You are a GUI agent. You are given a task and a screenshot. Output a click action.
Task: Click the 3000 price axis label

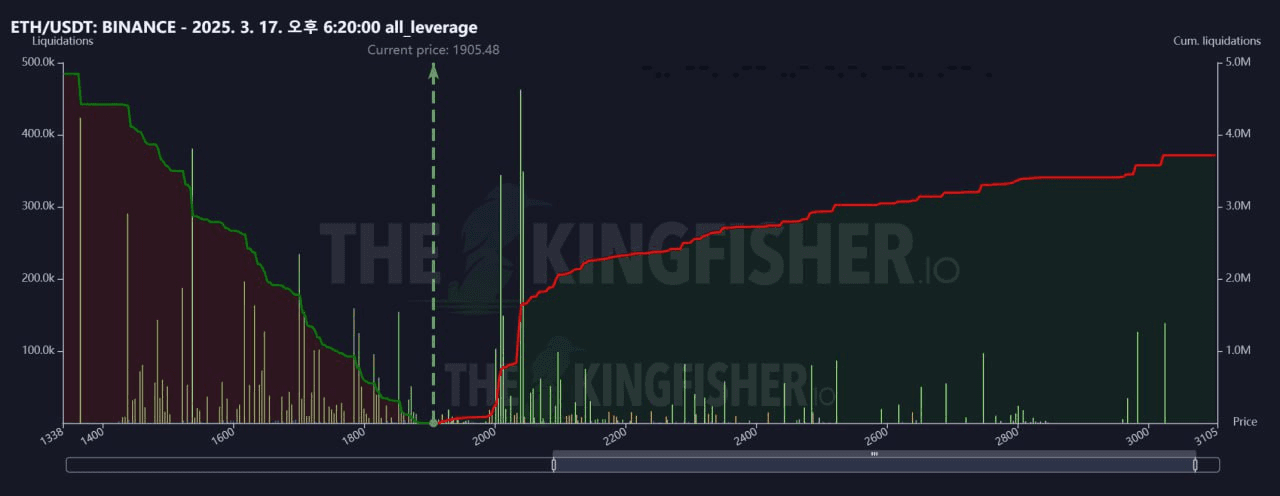coord(1137,434)
